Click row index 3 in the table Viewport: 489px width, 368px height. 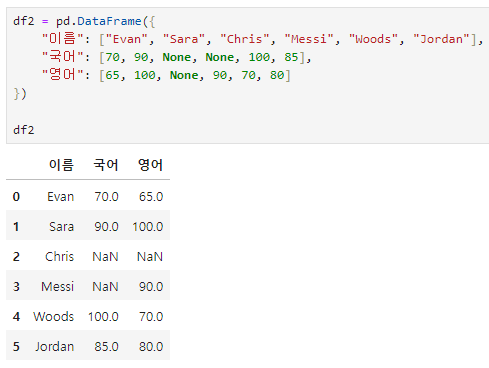[x=16, y=287]
